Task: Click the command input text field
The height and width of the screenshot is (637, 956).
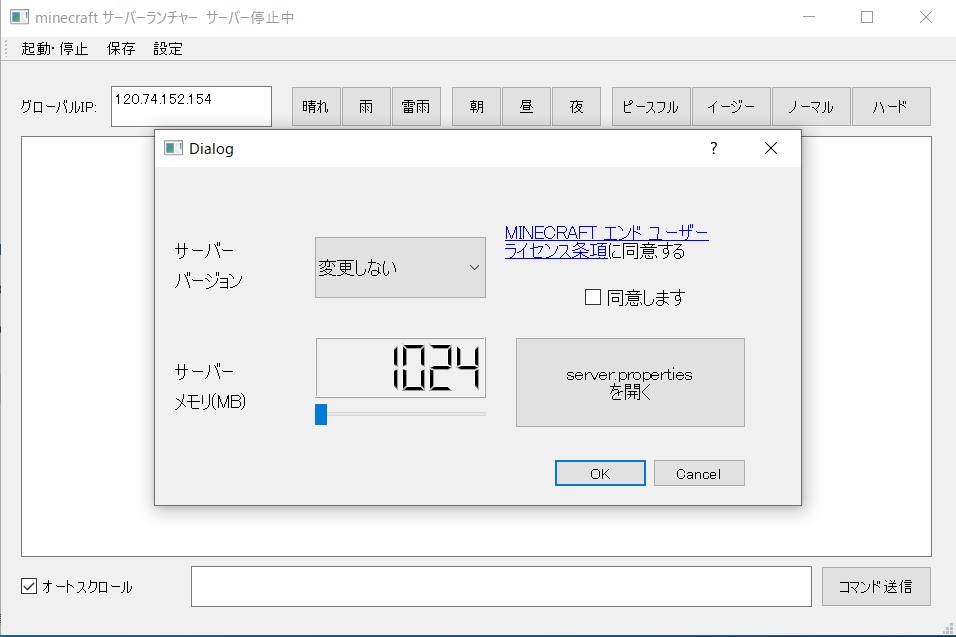Action: [x=501, y=587]
